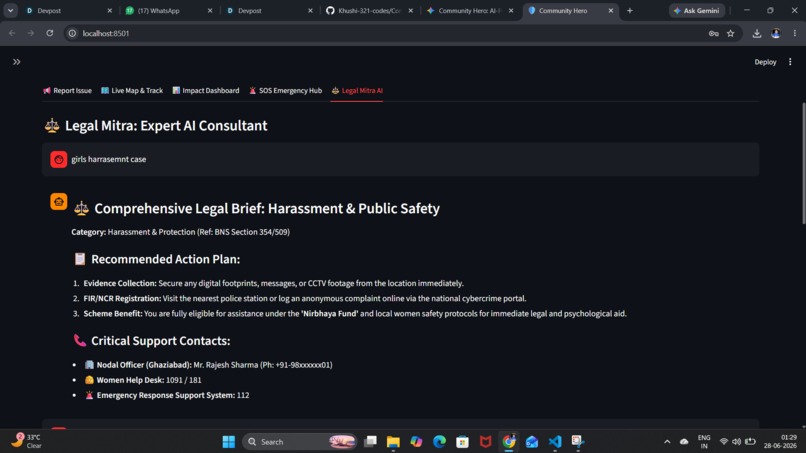This screenshot has height=453, width=806.
Task: Open Microsoft Edge from the taskbar
Action: pyautogui.click(x=439, y=442)
